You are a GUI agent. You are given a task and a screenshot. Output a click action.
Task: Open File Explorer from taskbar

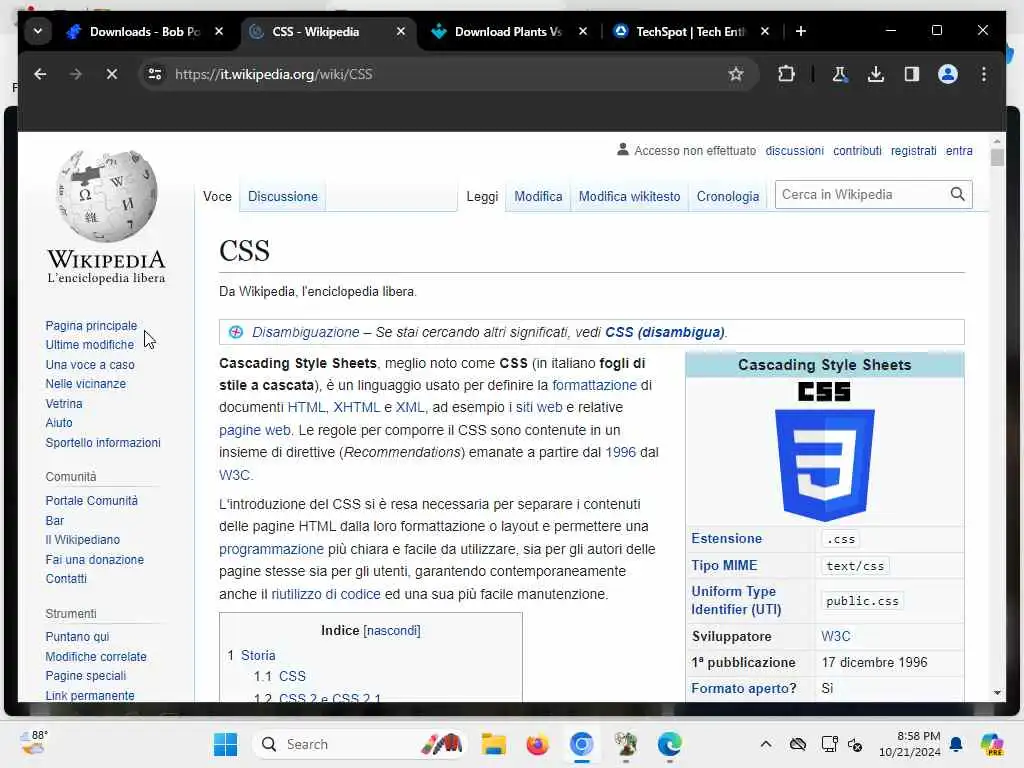click(x=494, y=744)
